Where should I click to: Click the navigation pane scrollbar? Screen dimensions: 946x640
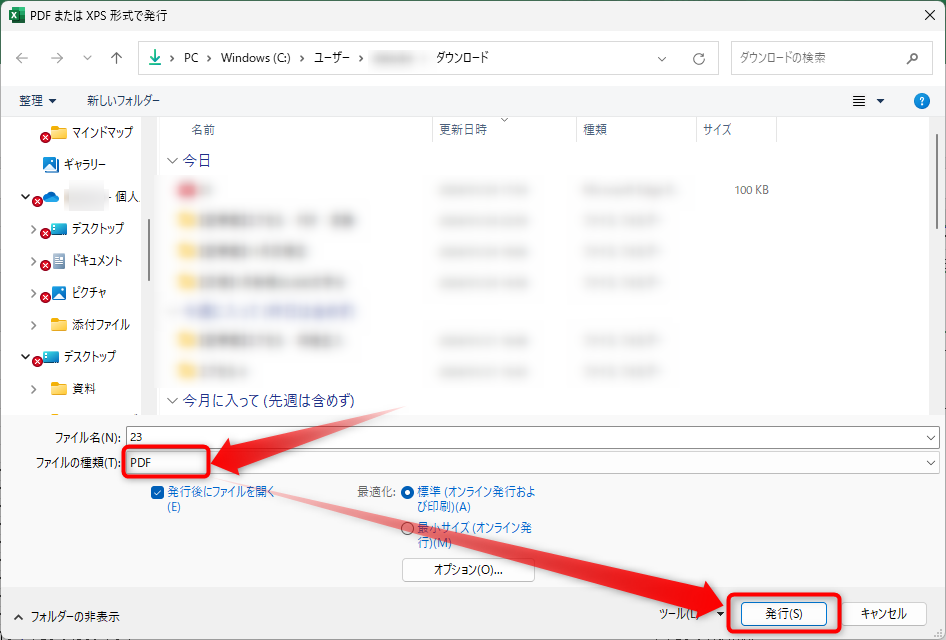pos(148,250)
